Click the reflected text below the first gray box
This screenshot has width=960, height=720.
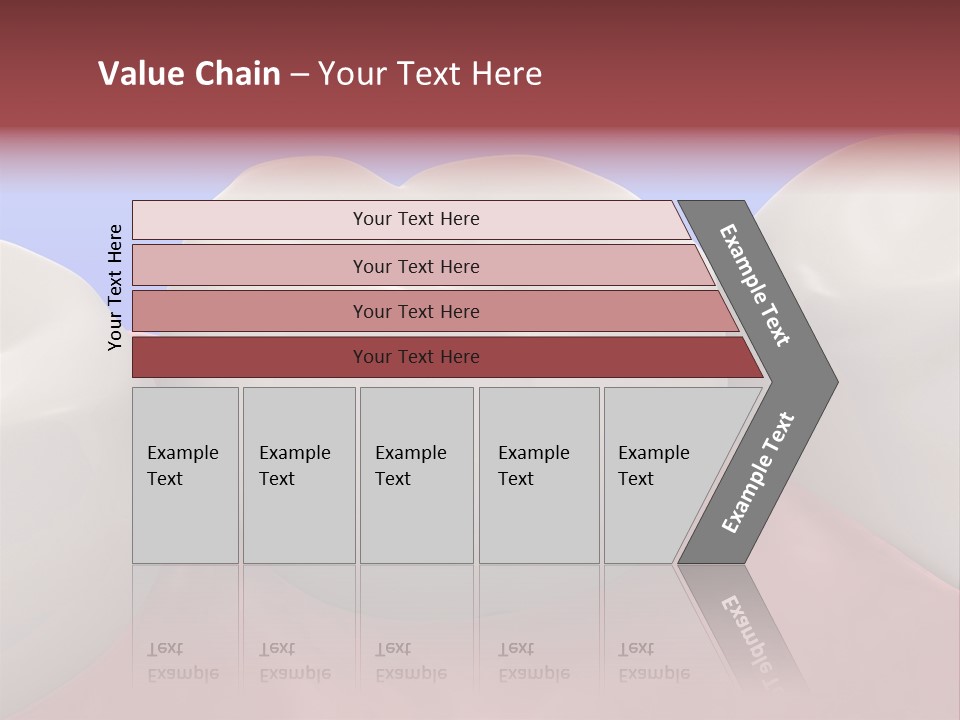click(182, 662)
